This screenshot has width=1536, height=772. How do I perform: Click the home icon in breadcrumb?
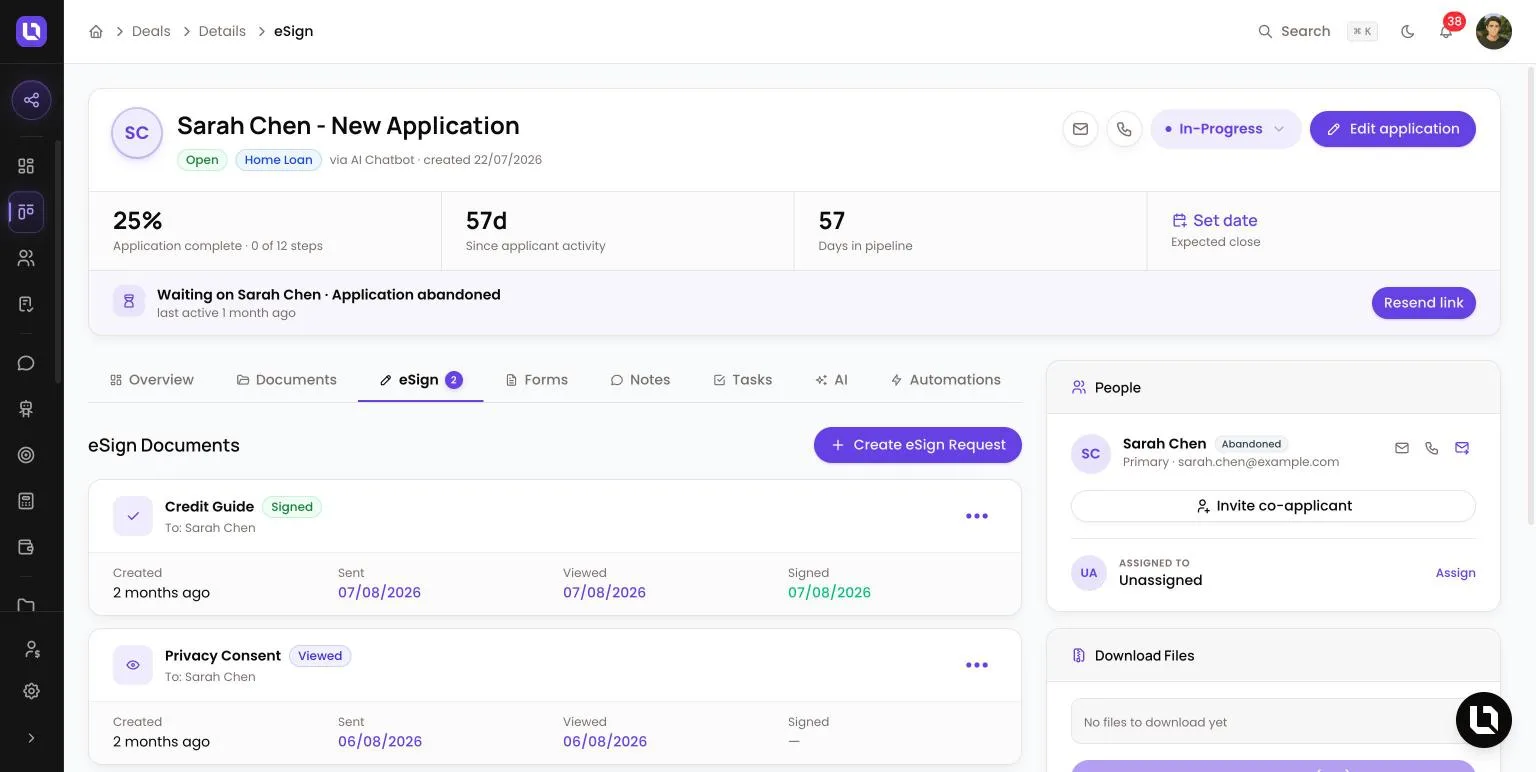(96, 31)
